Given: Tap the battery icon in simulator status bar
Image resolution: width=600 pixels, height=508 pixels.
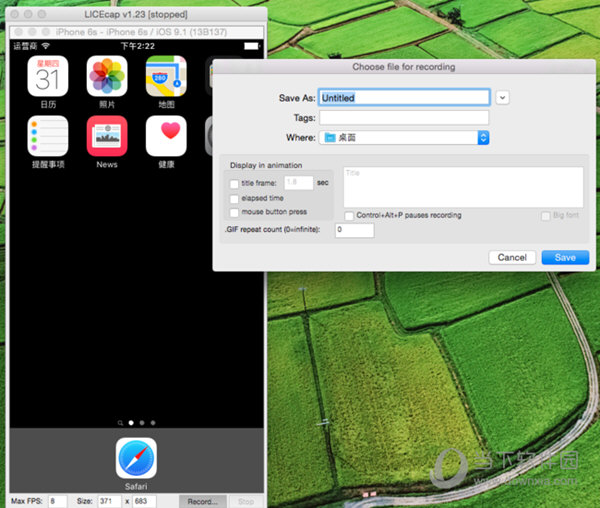Looking at the screenshot, I should click(x=252, y=46).
